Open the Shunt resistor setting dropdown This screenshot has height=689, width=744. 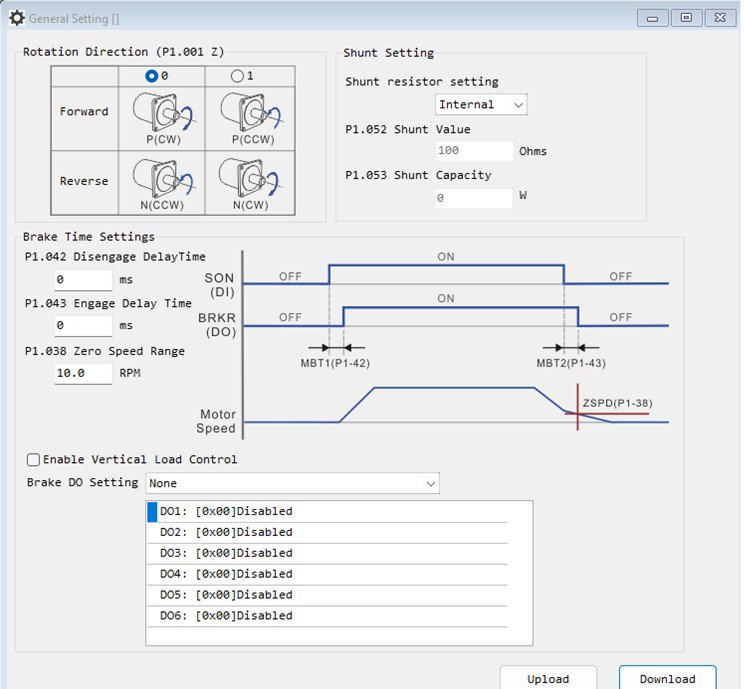(481, 104)
